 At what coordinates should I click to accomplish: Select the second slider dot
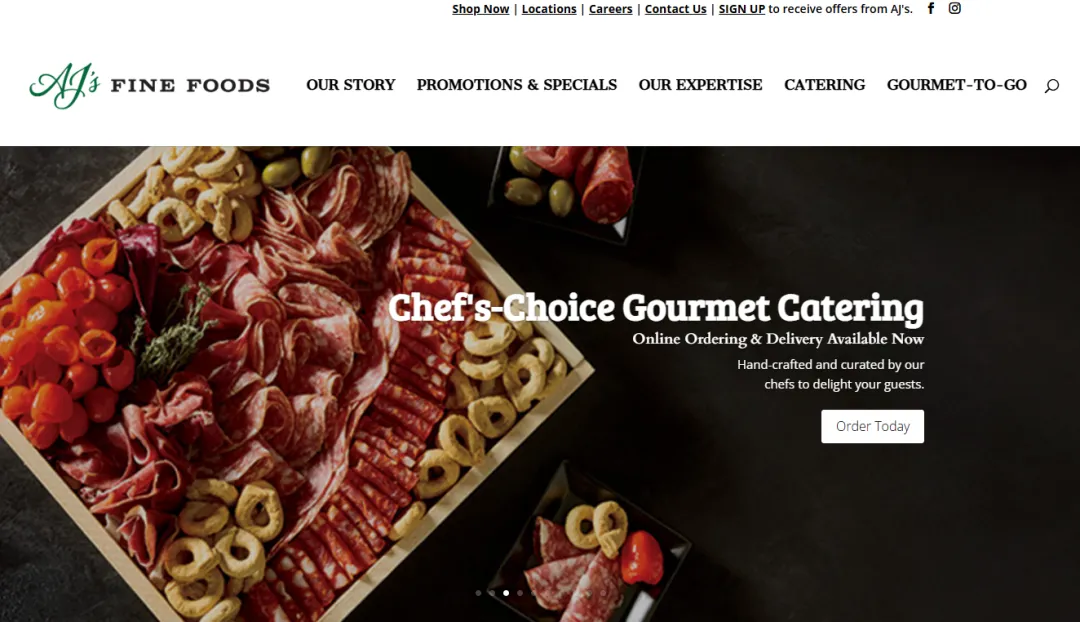[x=492, y=593]
